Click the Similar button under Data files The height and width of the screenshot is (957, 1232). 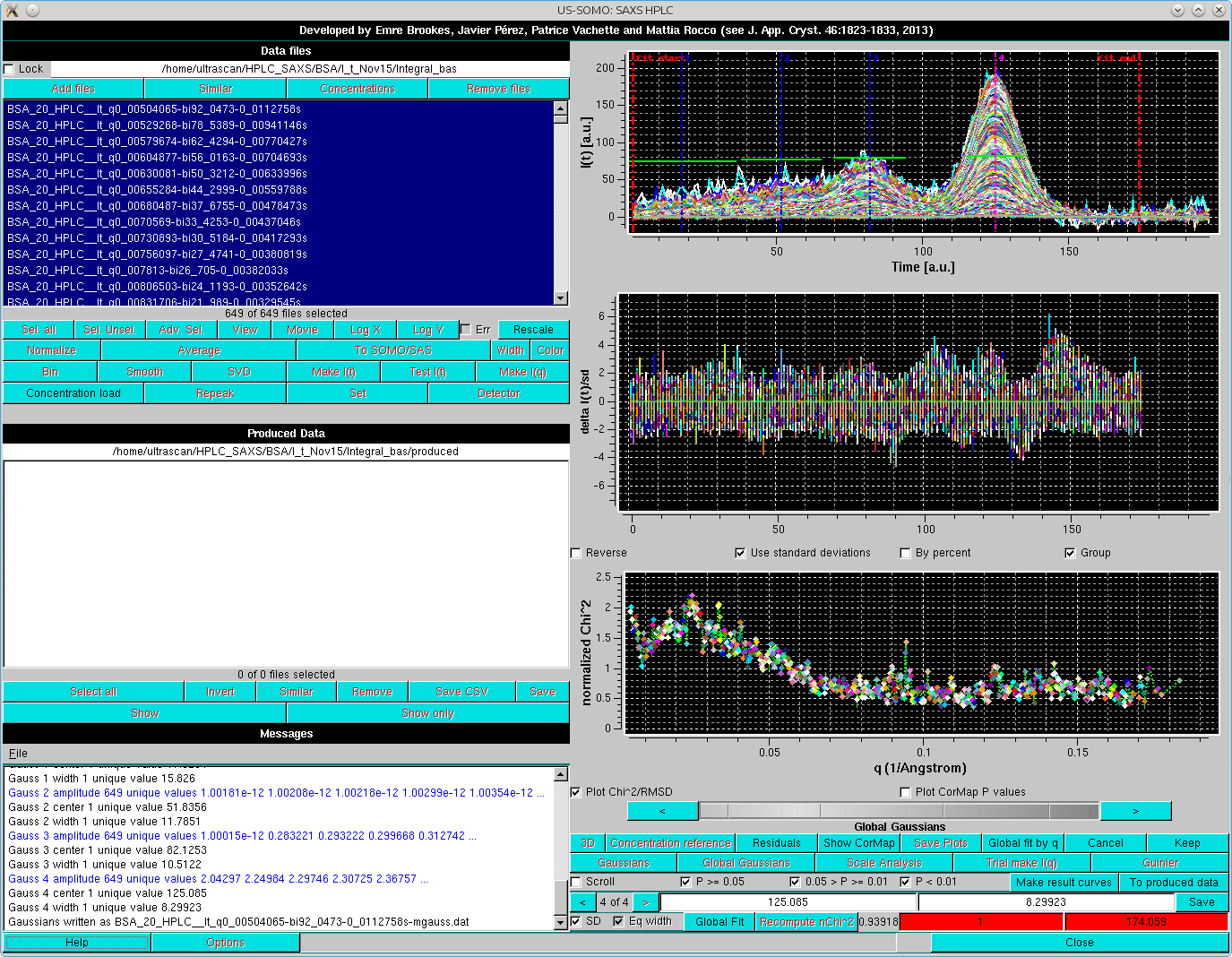[x=215, y=89]
